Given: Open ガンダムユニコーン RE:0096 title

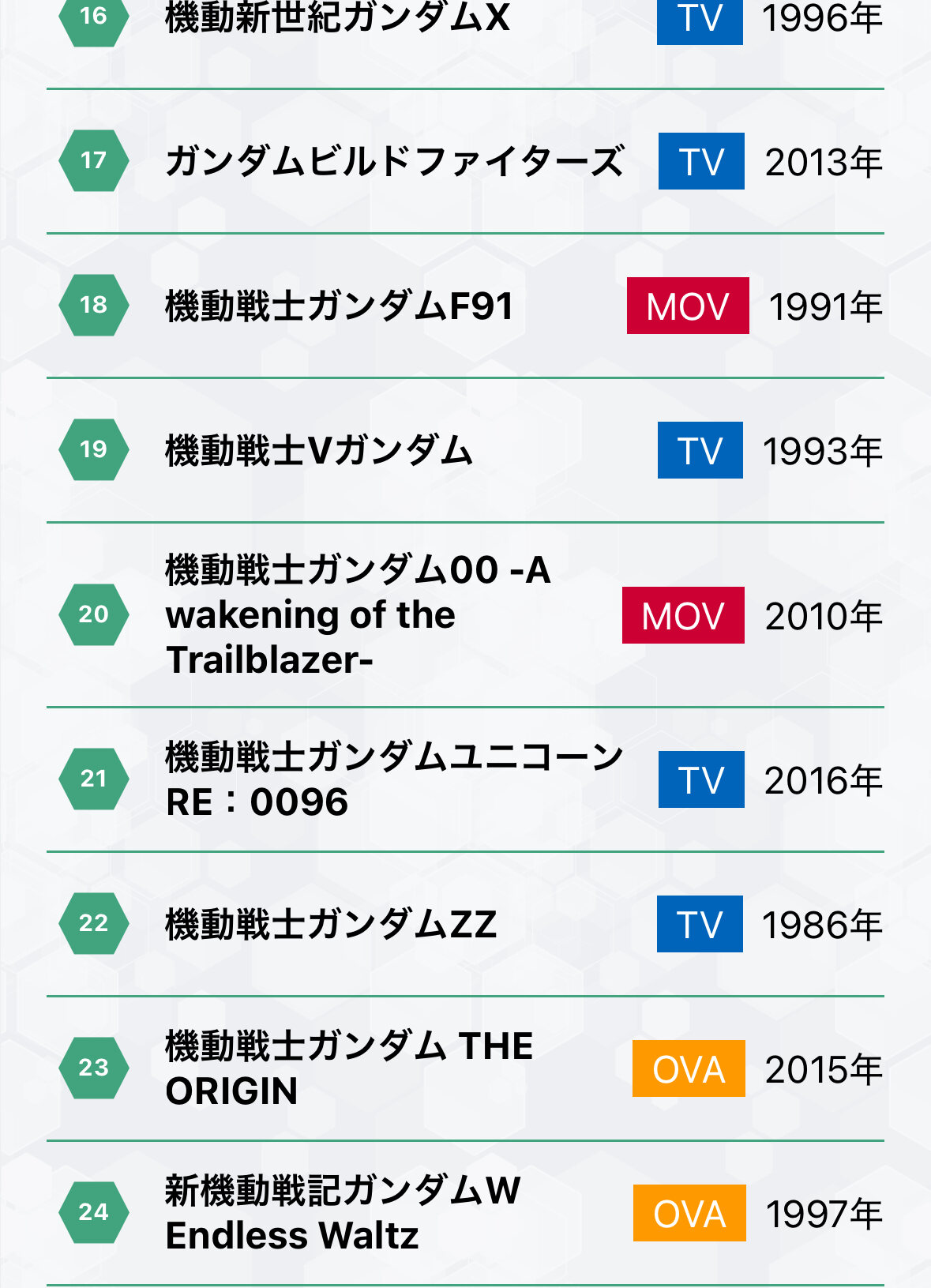Looking at the screenshot, I should click(x=394, y=779).
